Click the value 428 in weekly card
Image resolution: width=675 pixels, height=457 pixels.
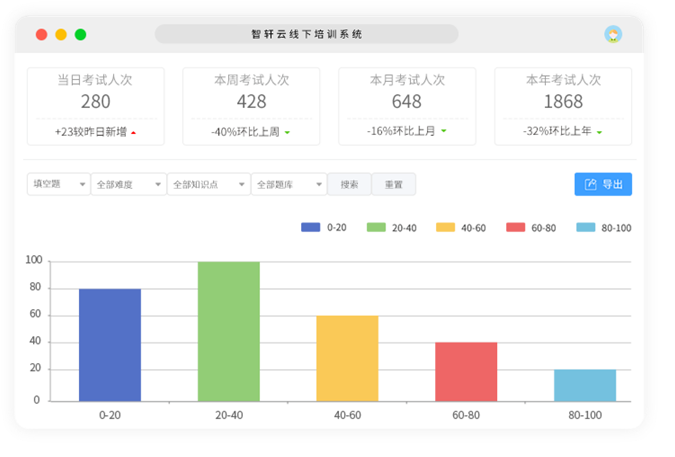click(251, 102)
